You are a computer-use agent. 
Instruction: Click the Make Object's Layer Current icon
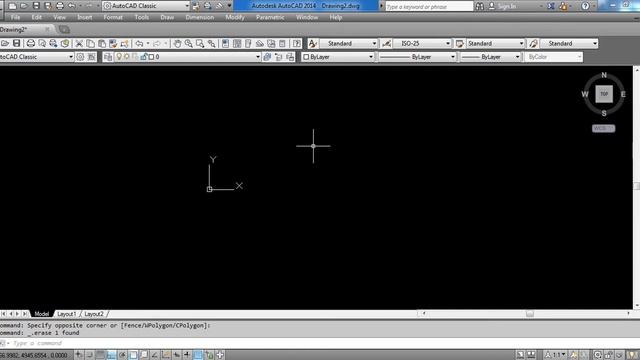point(267,57)
